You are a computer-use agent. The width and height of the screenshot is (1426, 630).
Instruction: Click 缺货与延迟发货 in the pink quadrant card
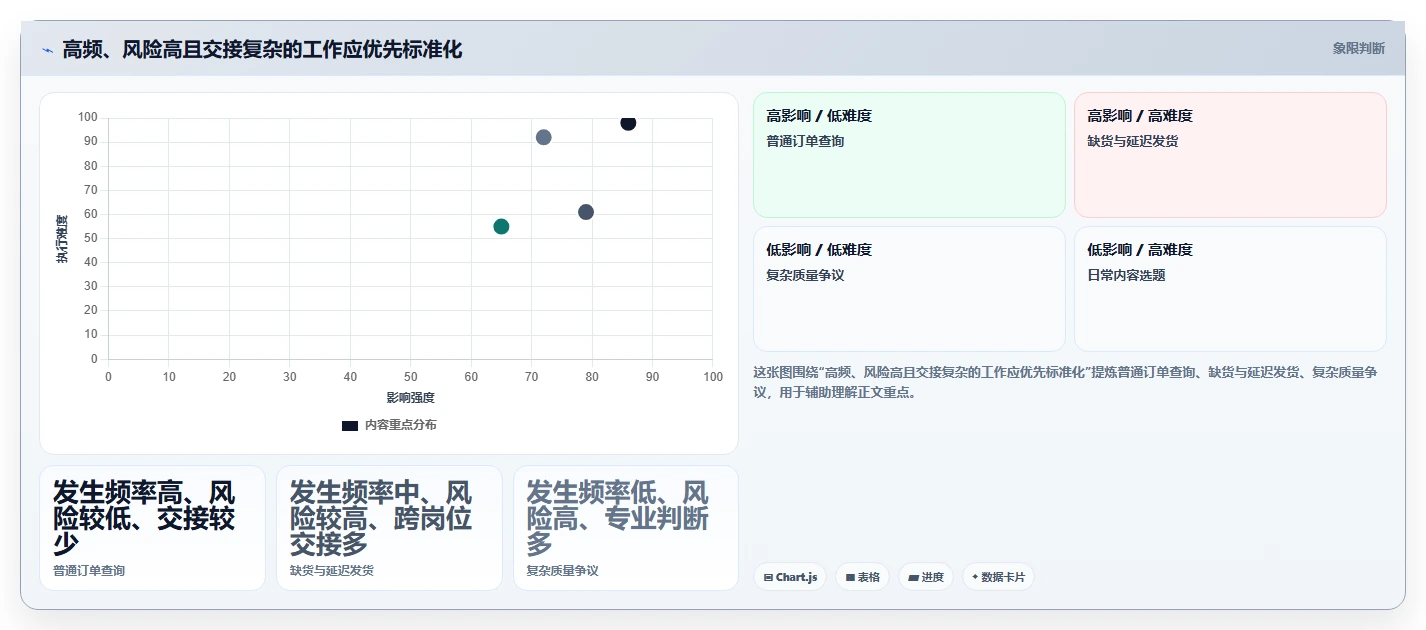click(1133, 141)
